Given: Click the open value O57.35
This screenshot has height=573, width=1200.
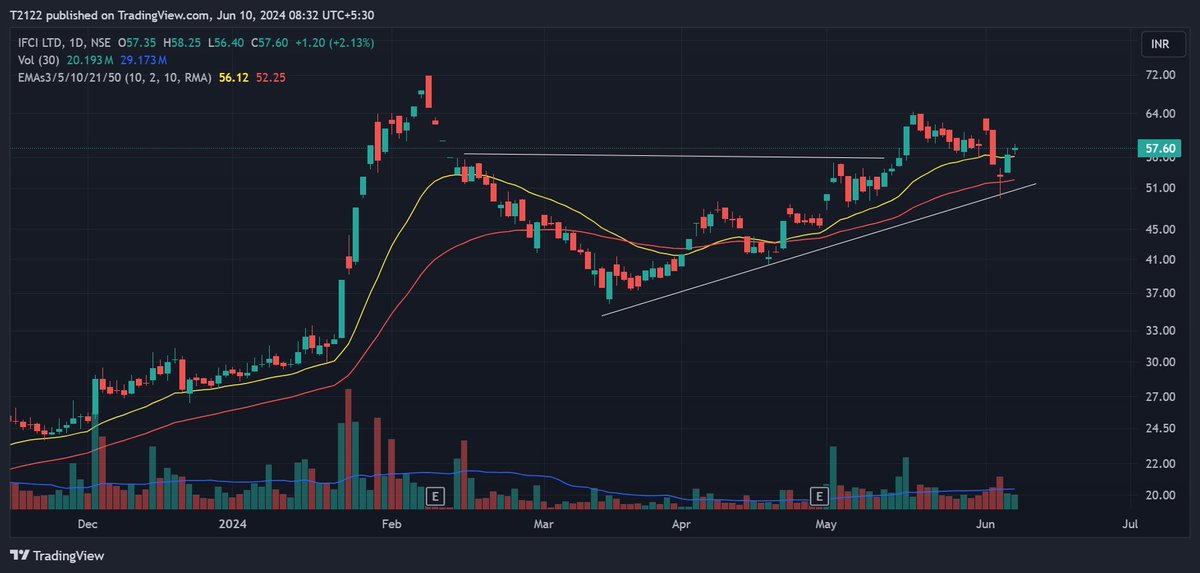Looking at the screenshot, I should (x=137, y=44).
